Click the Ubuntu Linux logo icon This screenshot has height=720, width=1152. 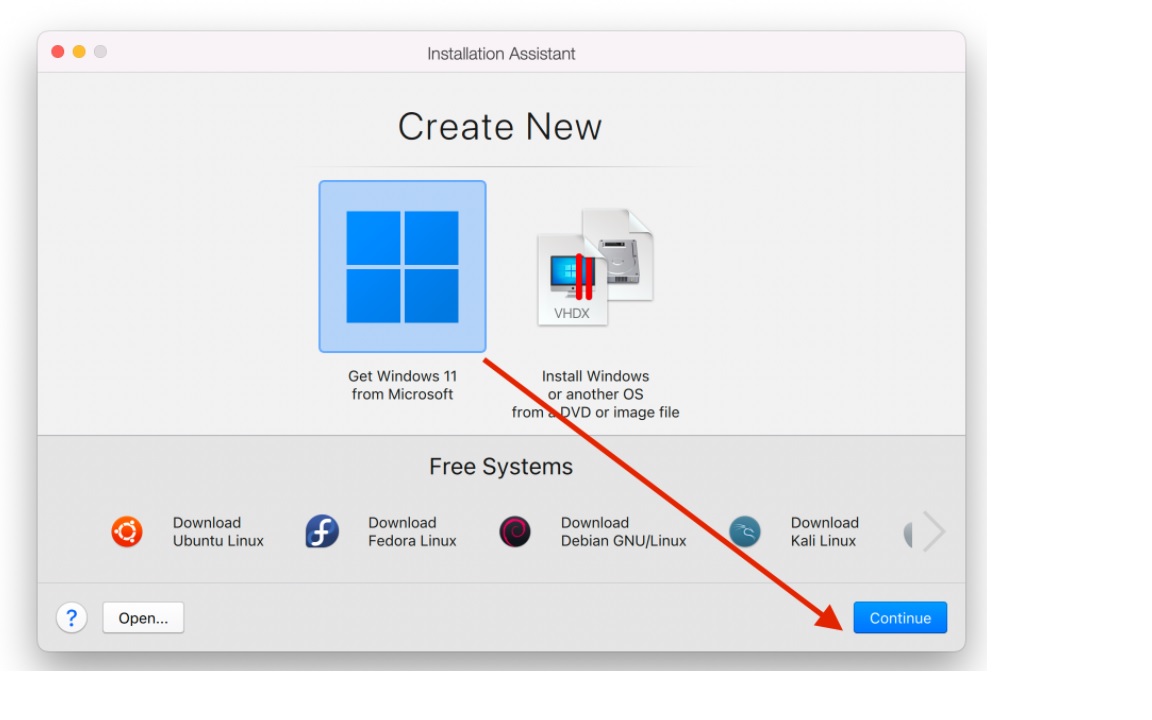point(127,532)
